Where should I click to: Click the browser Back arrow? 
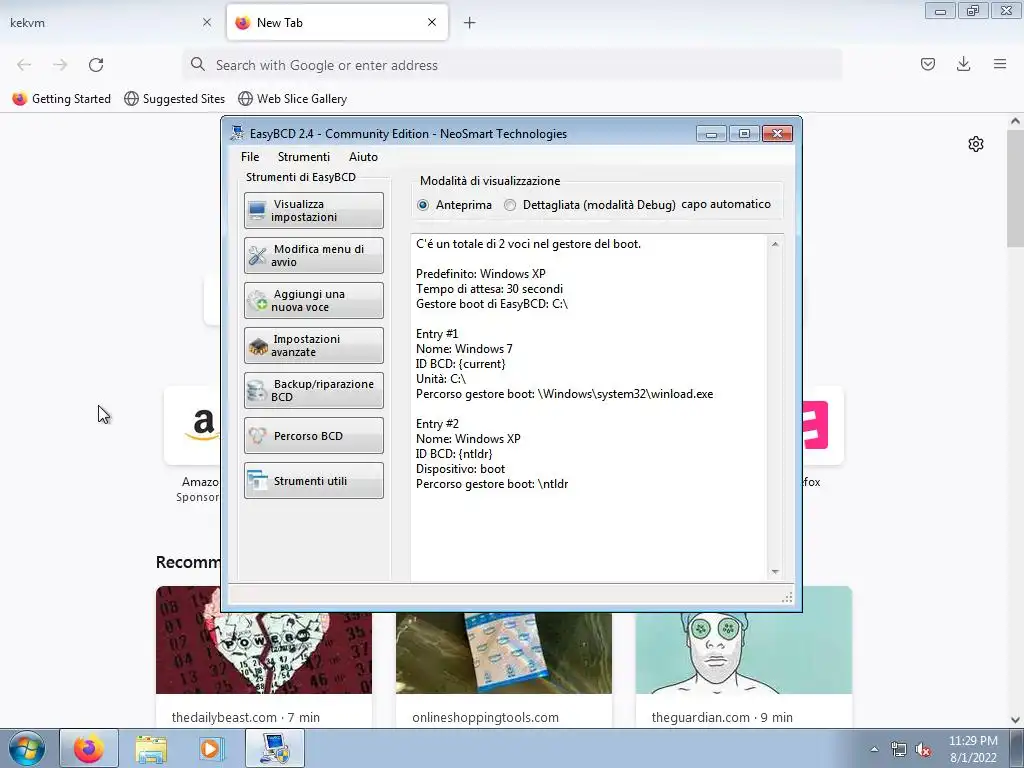(24, 65)
